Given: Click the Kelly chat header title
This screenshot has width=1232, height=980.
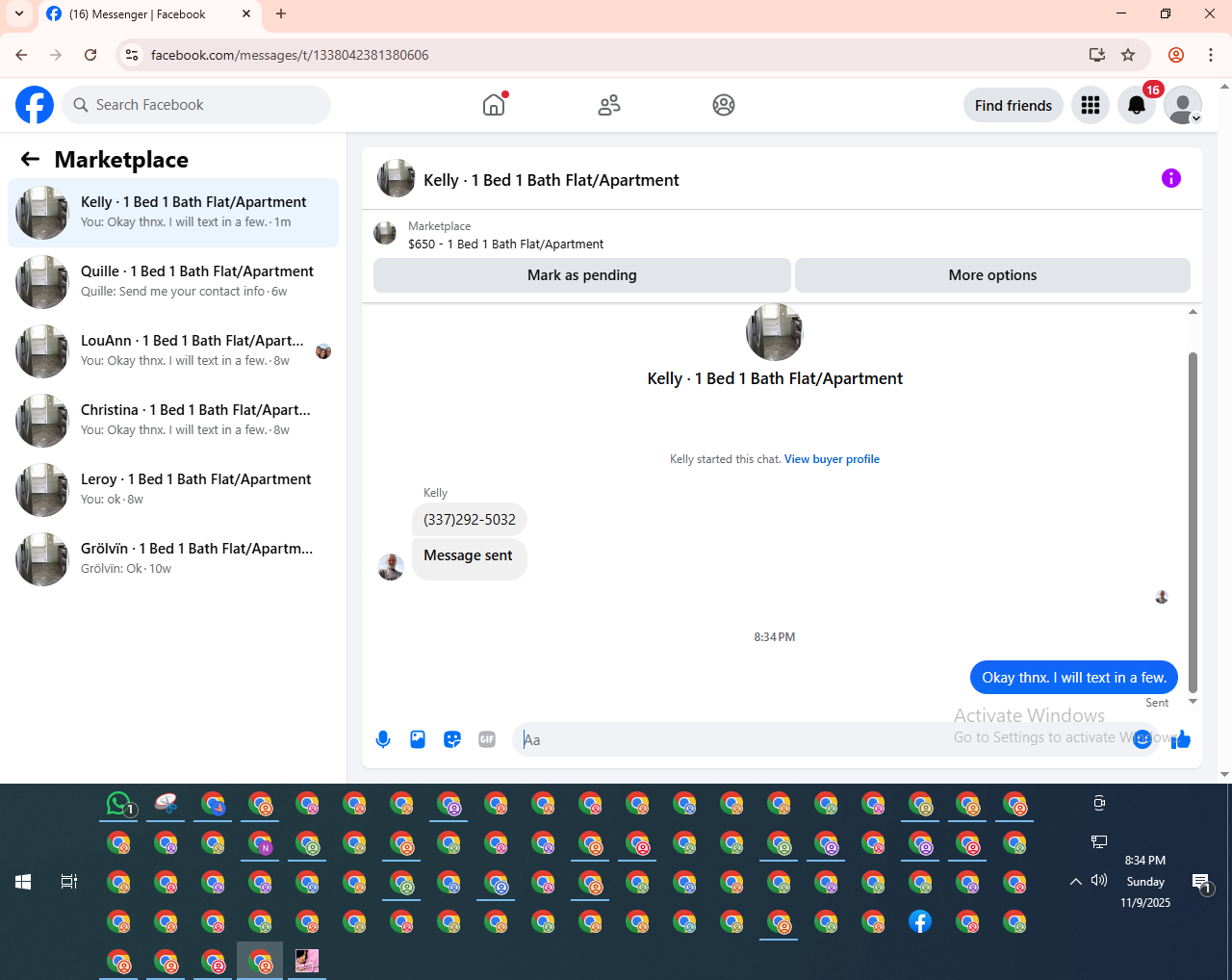Looking at the screenshot, I should point(552,180).
